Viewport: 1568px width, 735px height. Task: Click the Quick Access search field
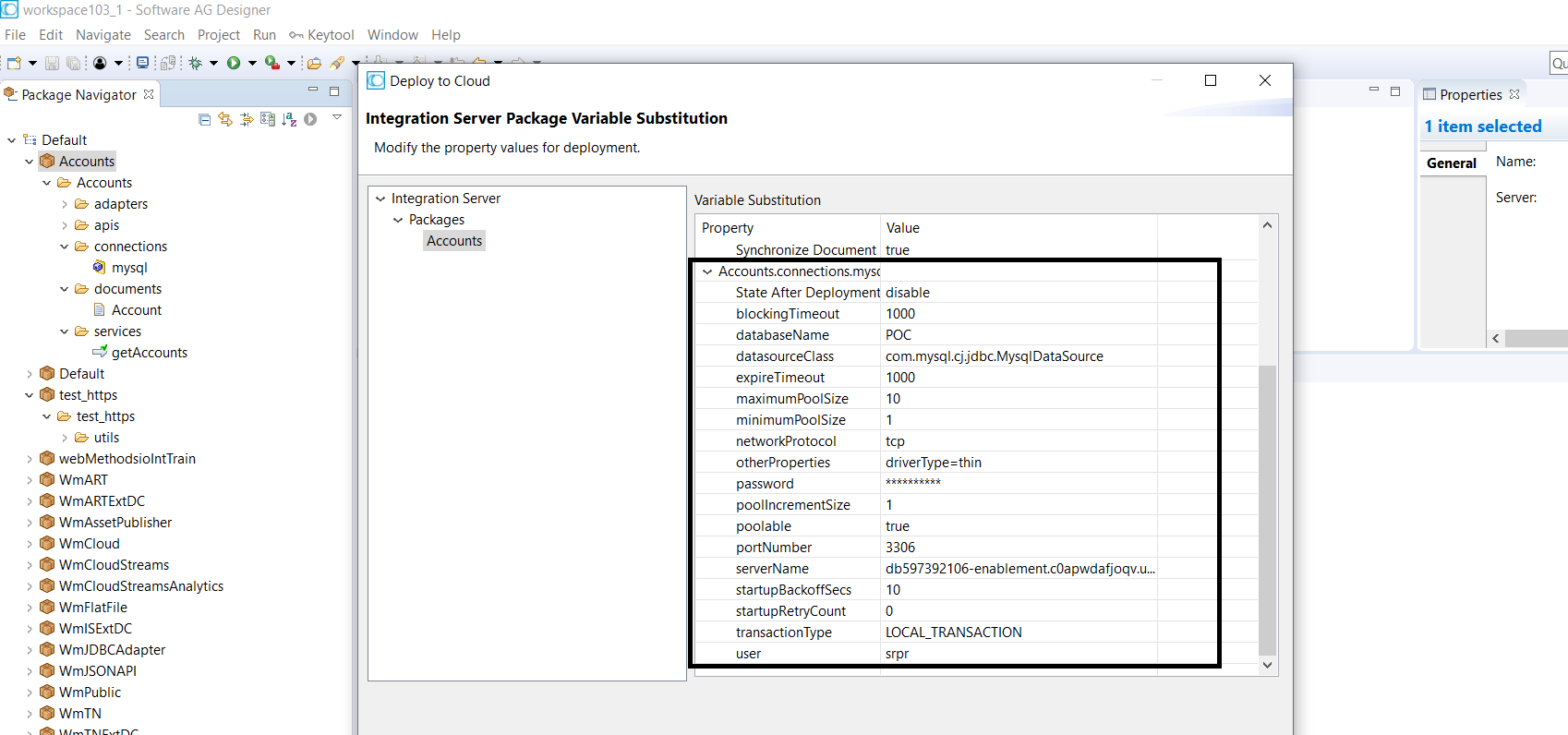click(1559, 63)
